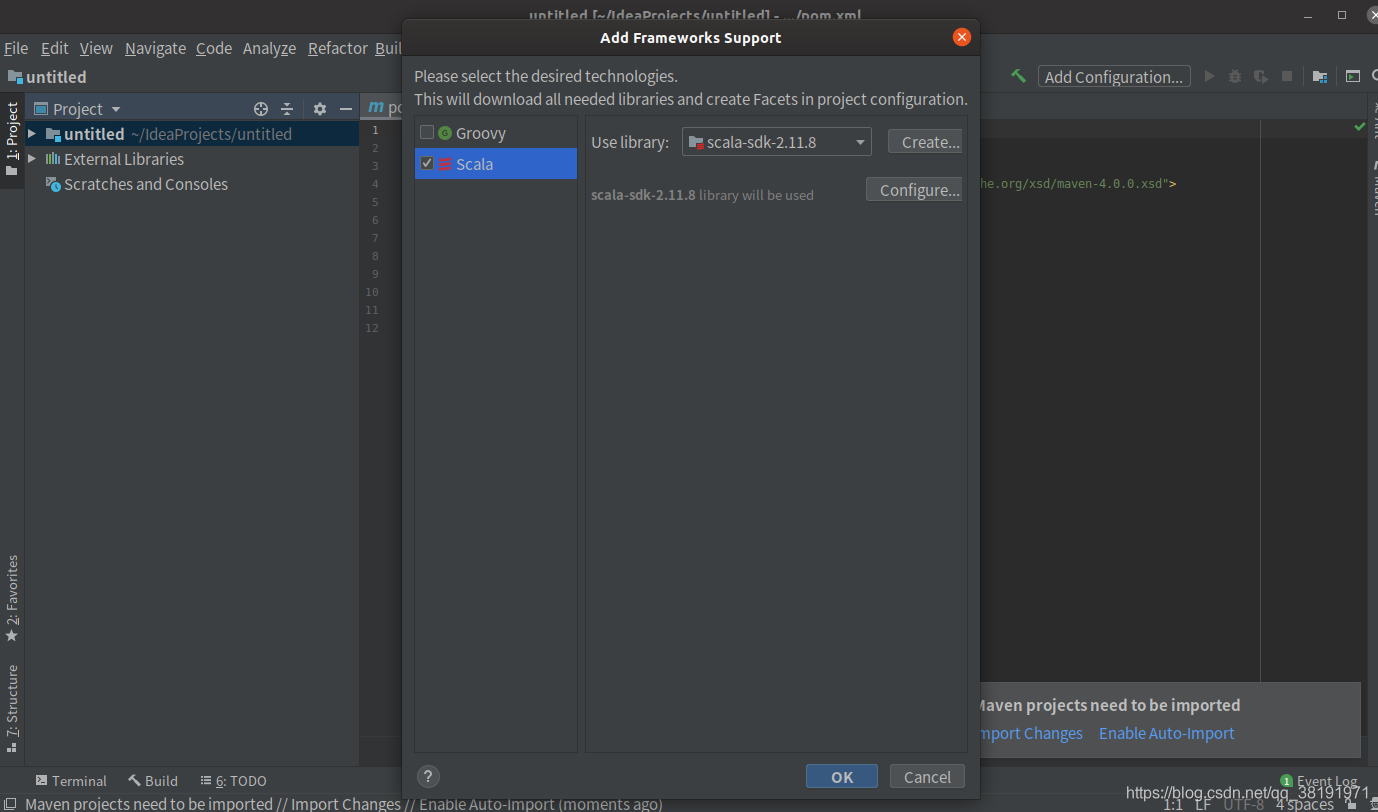Uncheck the Scala checkbox

tap(427, 164)
